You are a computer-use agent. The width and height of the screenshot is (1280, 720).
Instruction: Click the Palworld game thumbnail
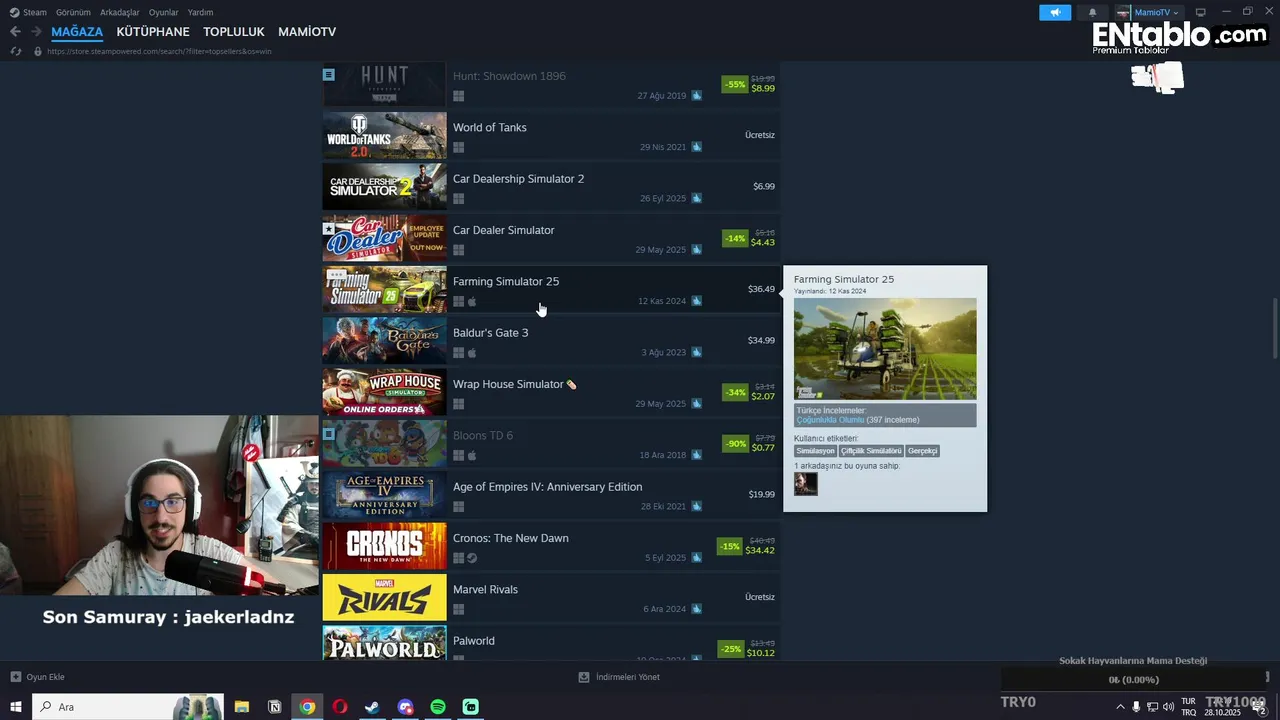[384, 644]
